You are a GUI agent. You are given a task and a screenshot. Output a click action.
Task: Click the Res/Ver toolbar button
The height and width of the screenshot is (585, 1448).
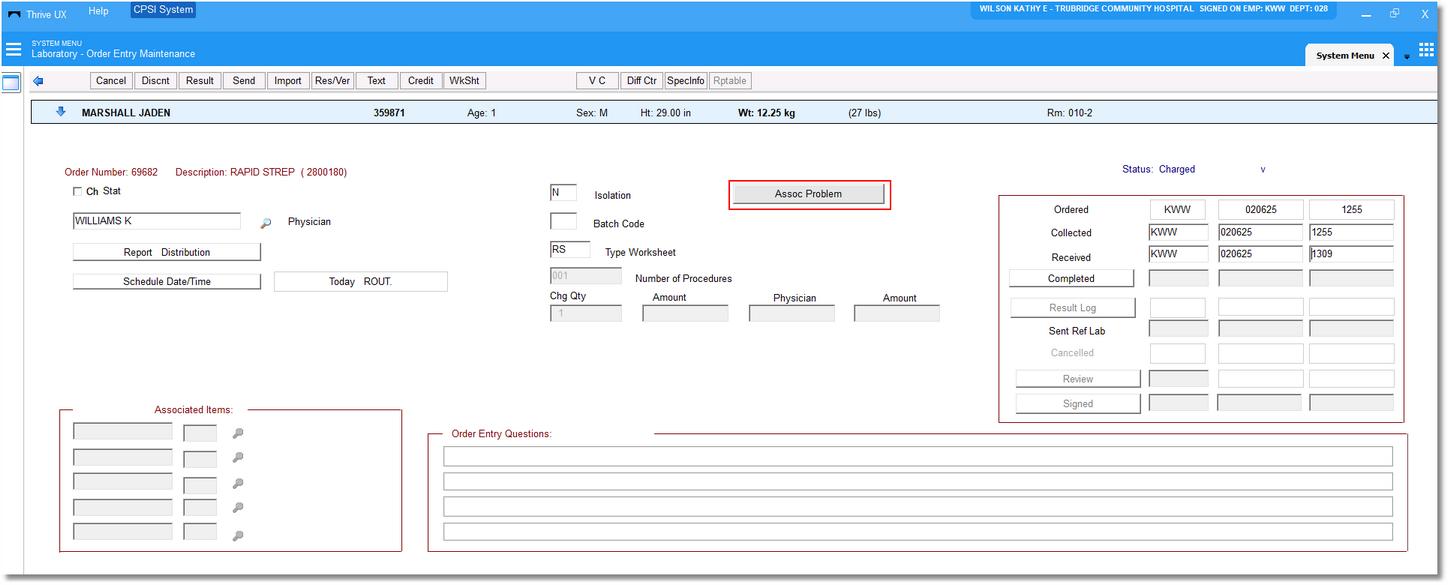[x=332, y=81]
